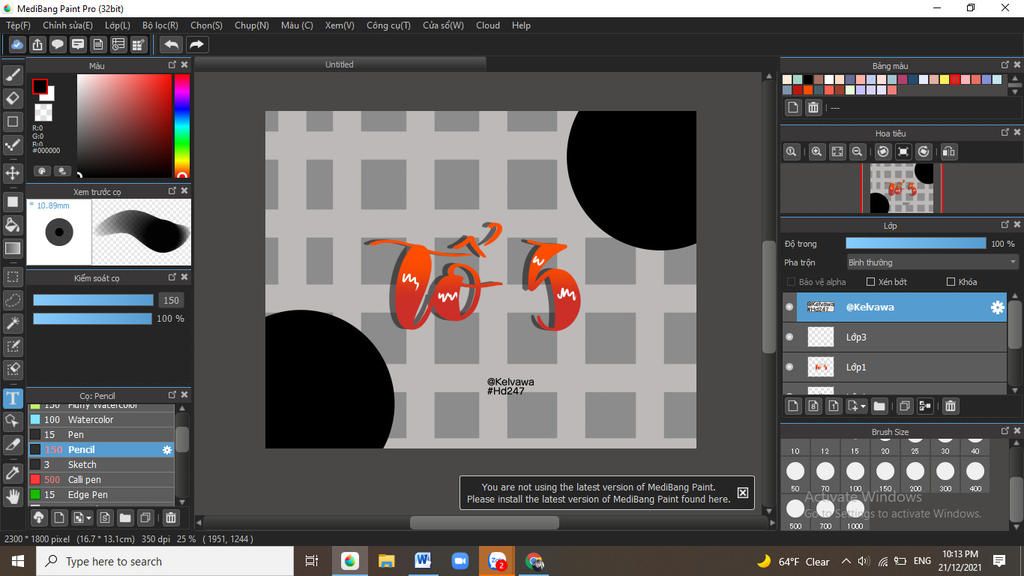Zoom in on the navigator

[816, 152]
